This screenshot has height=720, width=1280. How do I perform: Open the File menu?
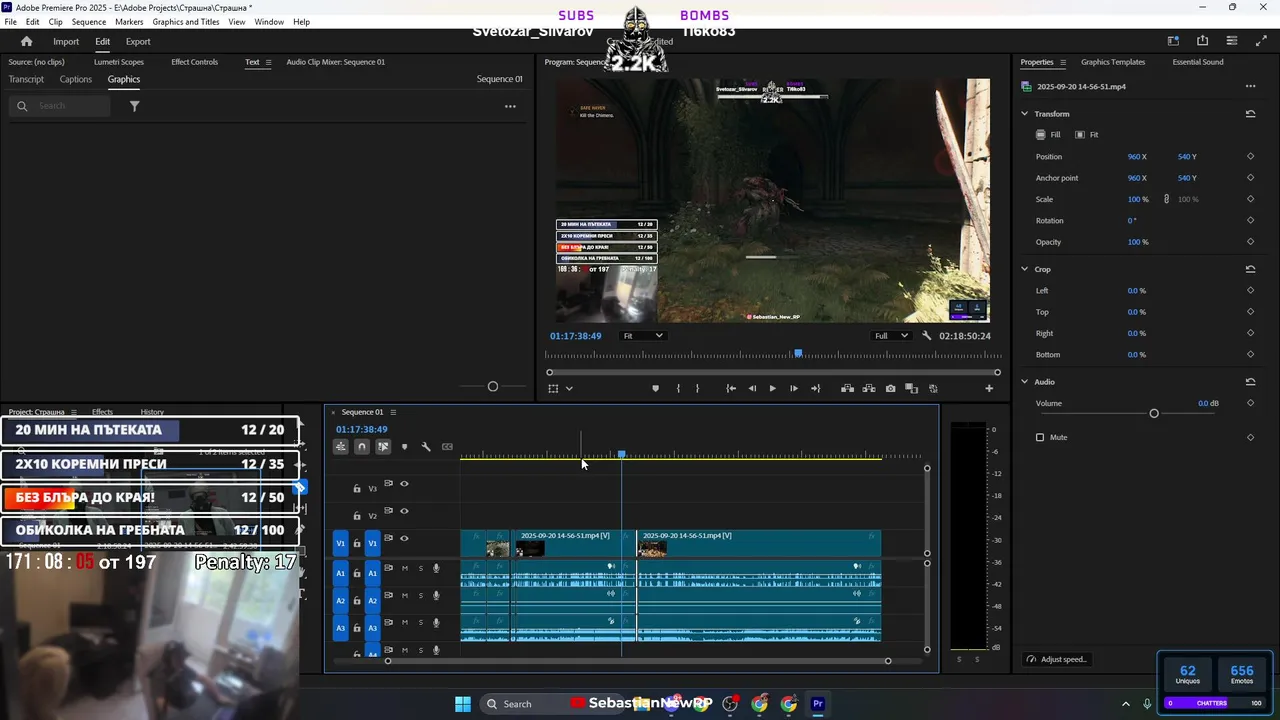(x=10, y=22)
